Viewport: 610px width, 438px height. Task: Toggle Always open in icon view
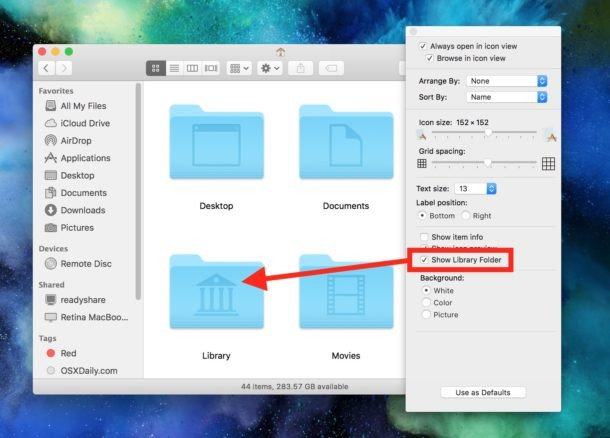(423, 47)
